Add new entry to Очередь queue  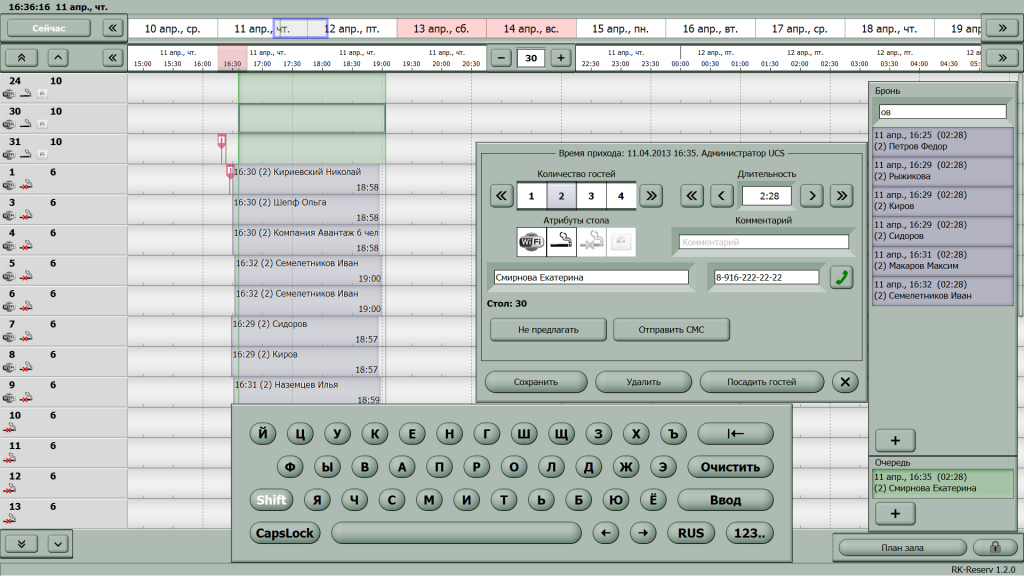click(x=895, y=514)
